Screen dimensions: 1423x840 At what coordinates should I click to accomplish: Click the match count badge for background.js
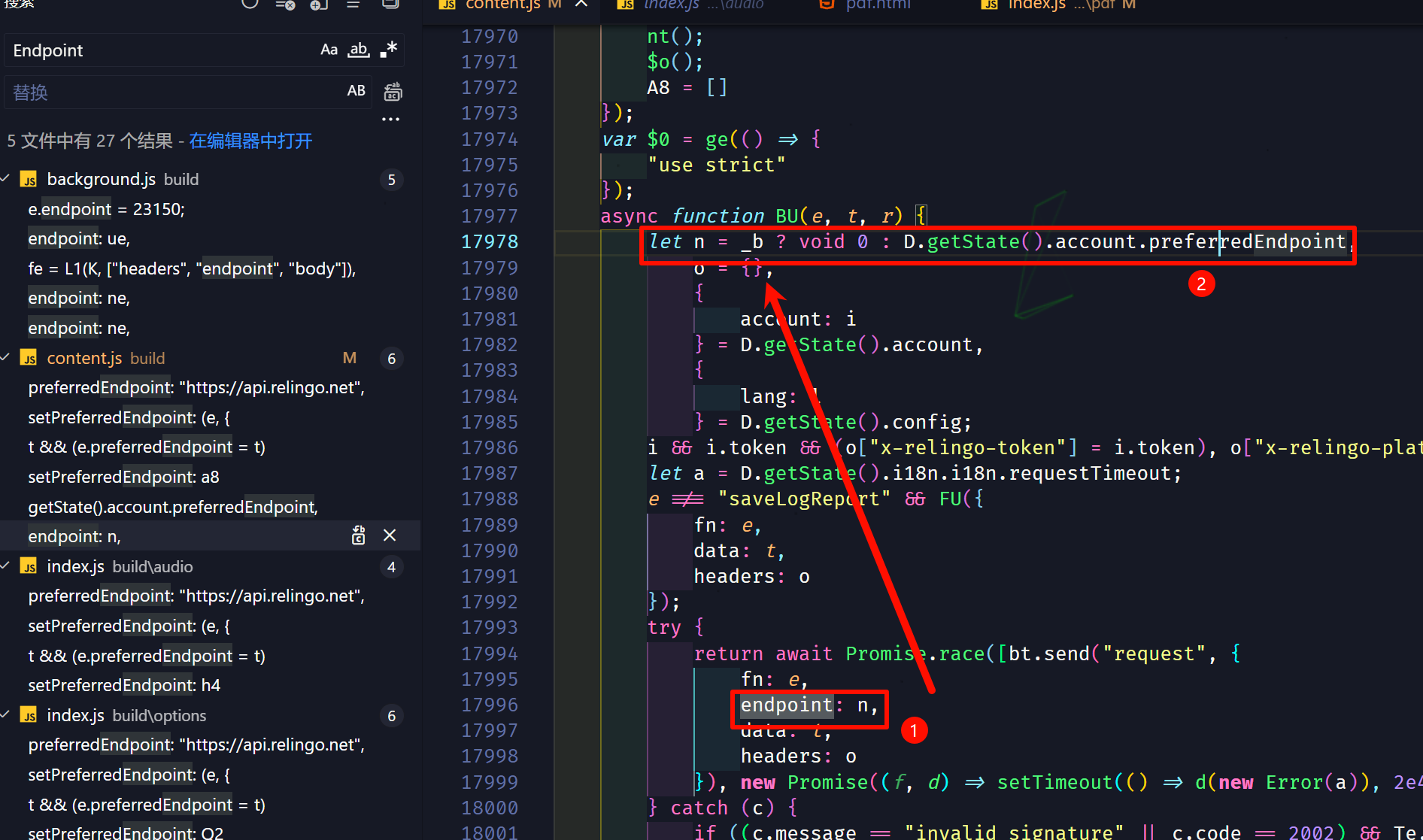tap(391, 180)
